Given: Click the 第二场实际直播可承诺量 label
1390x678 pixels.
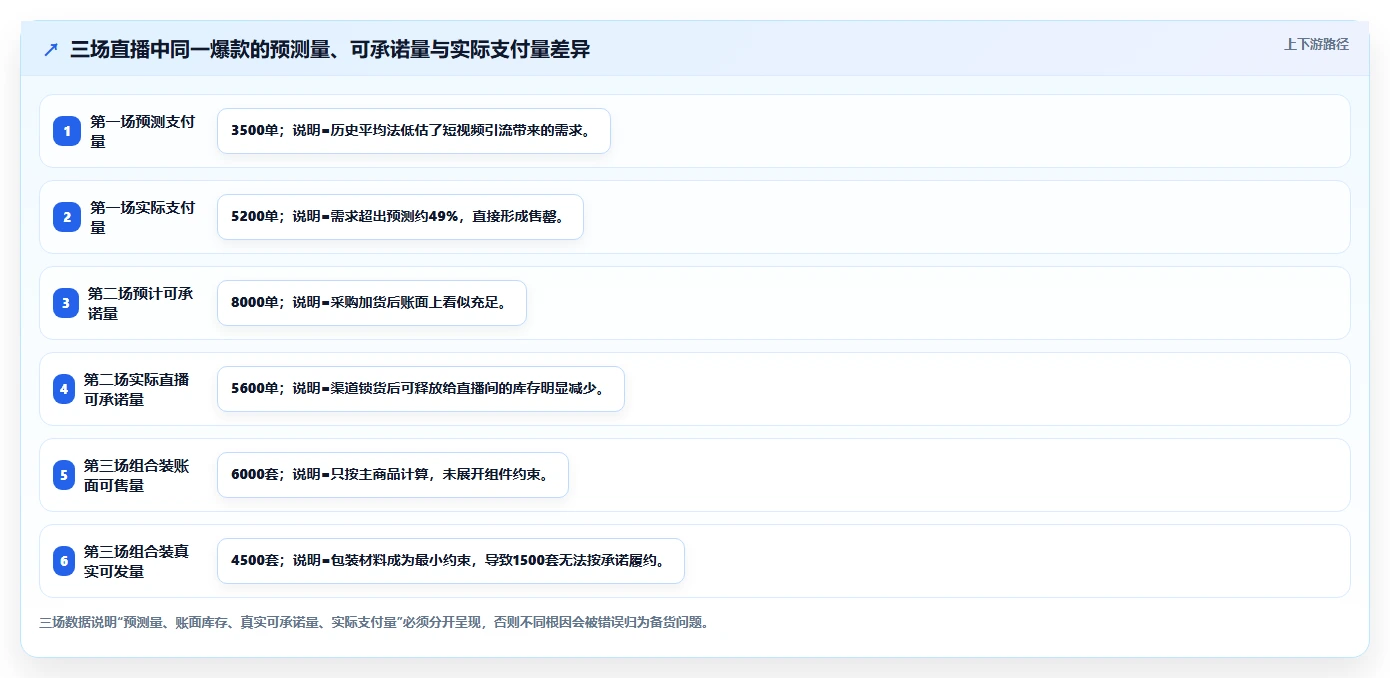Looking at the screenshot, I should pyautogui.click(x=137, y=389).
